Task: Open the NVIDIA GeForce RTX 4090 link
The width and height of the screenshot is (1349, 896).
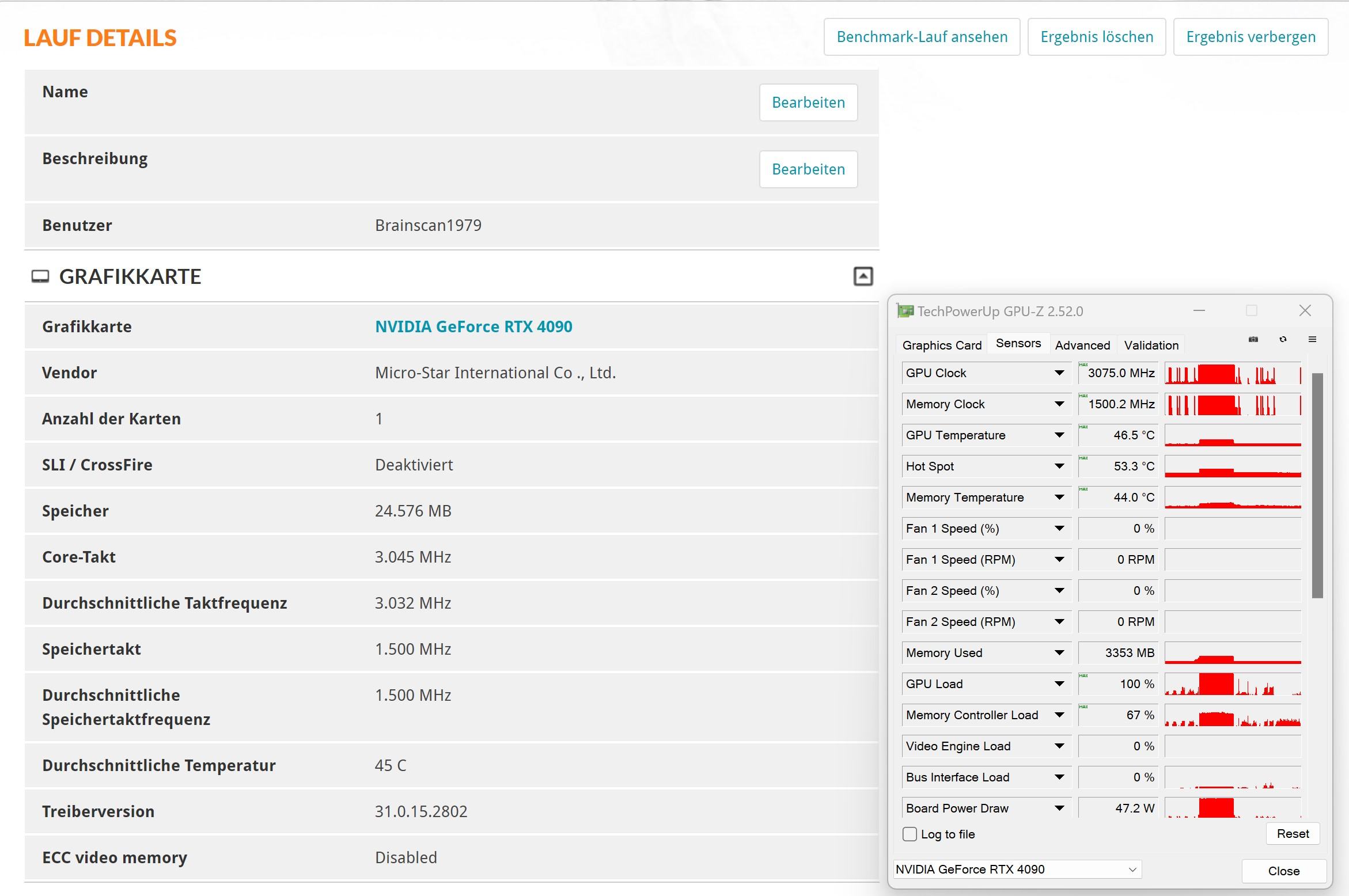Action: click(x=473, y=326)
